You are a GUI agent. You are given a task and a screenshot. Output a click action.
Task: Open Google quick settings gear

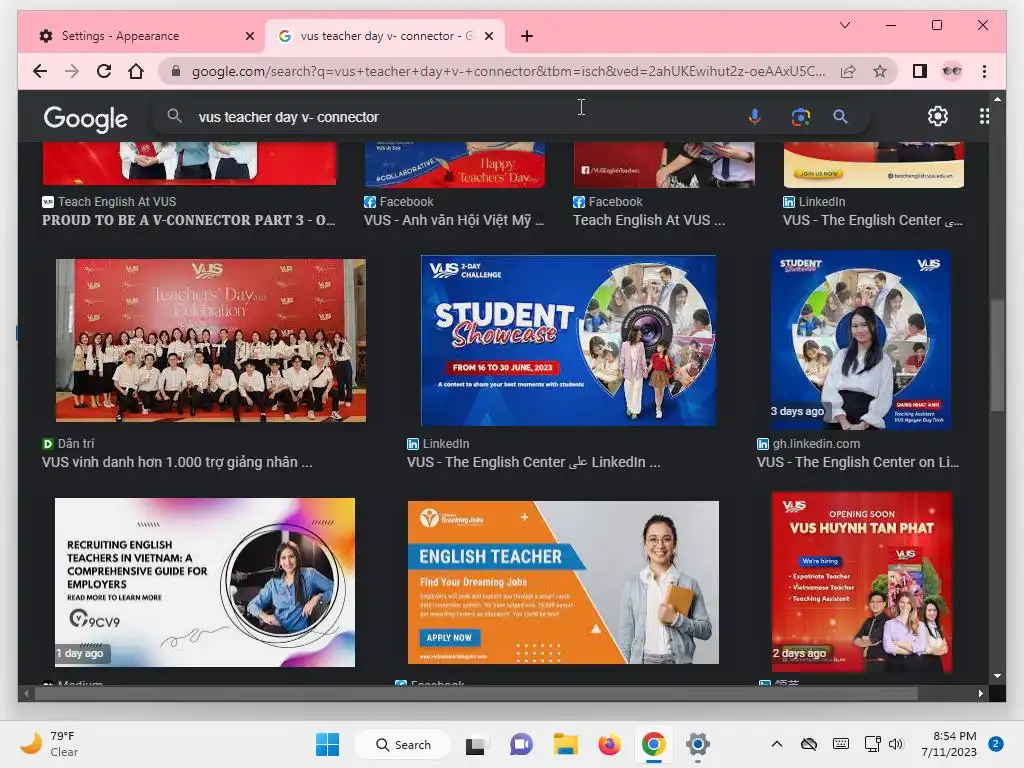pos(938,116)
